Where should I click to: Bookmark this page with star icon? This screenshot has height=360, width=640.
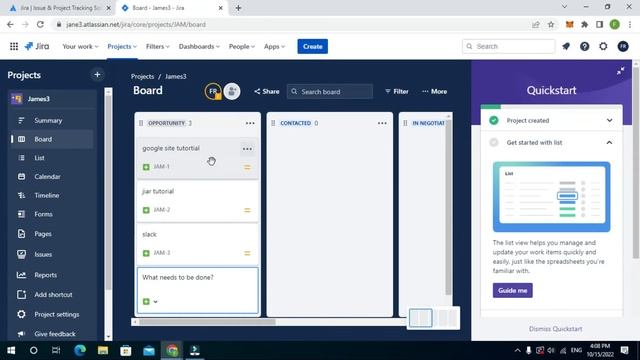(551, 24)
